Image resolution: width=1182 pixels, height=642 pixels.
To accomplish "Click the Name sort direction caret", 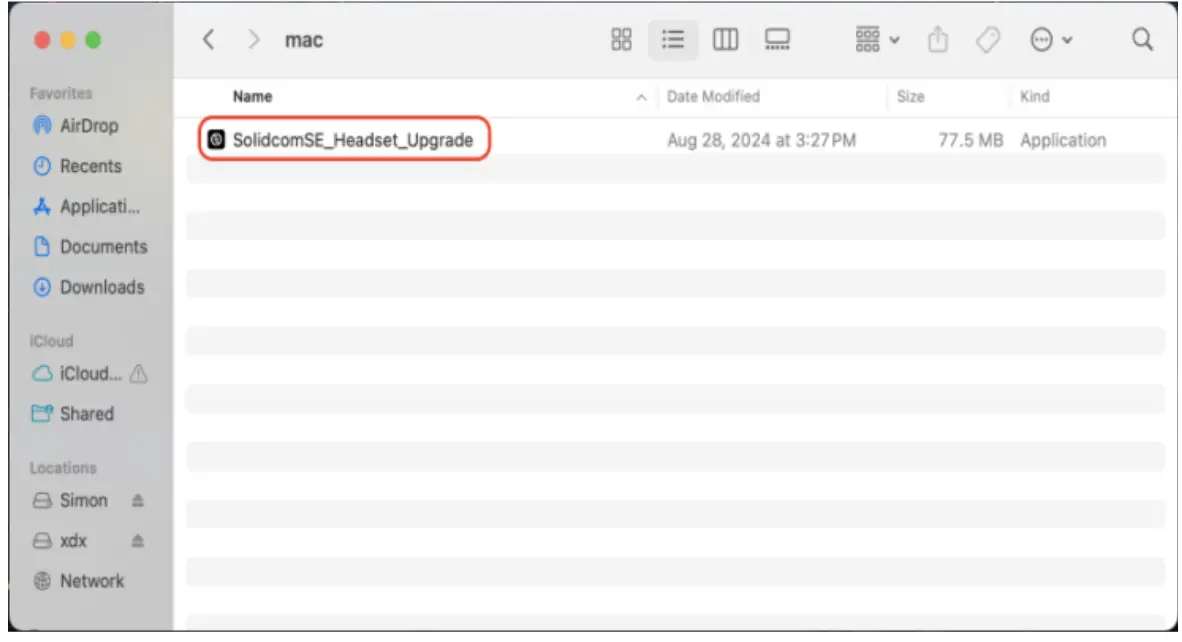I will [x=641, y=97].
